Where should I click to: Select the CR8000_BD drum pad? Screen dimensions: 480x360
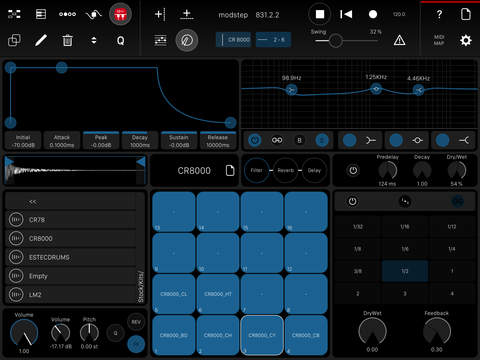pyautogui.click(x=173, y=335)
